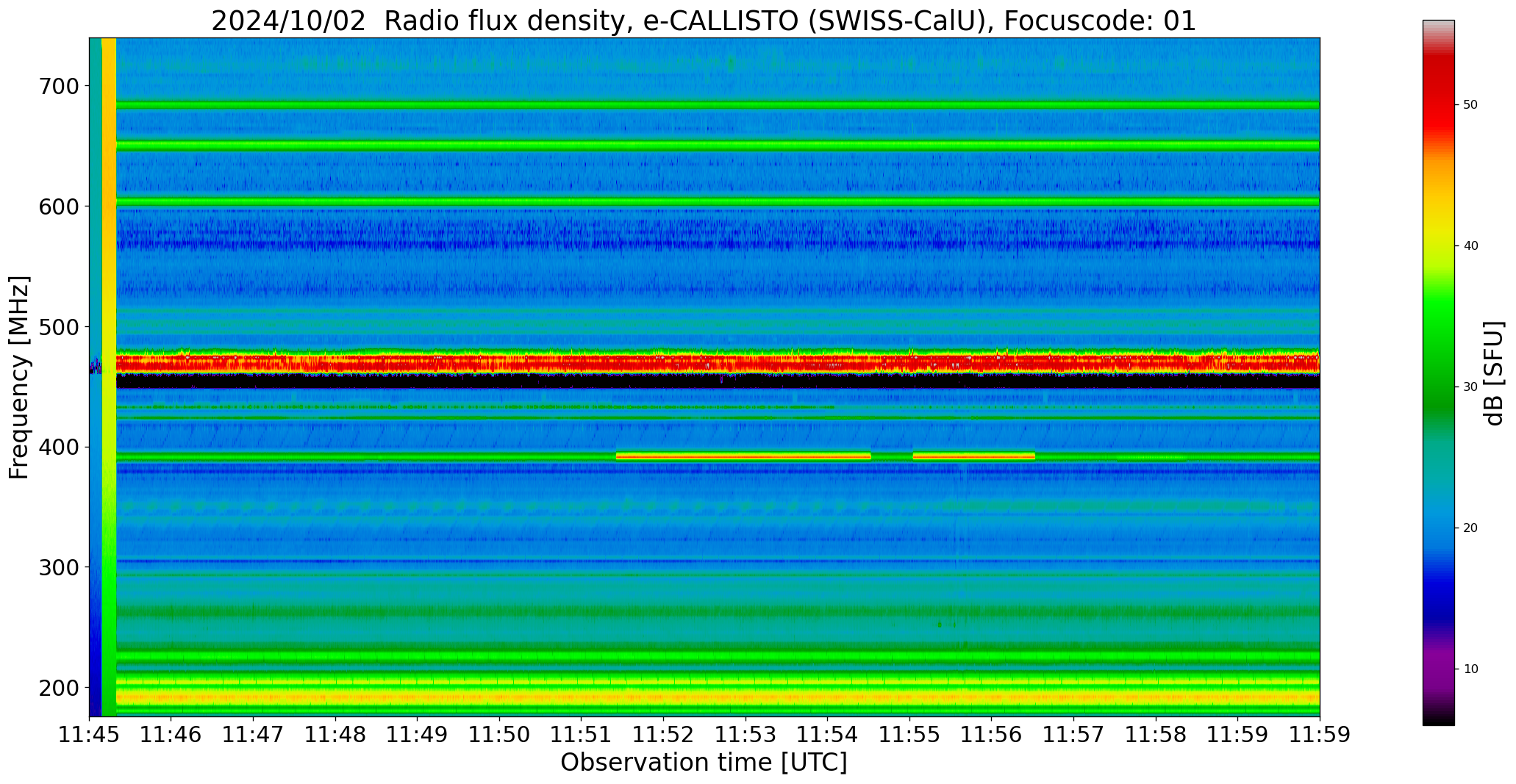Viewport: 1516px width, 784px height.
Task: Click the 'dB [SFU]' colorbar label
Action: click(1494, 373)
